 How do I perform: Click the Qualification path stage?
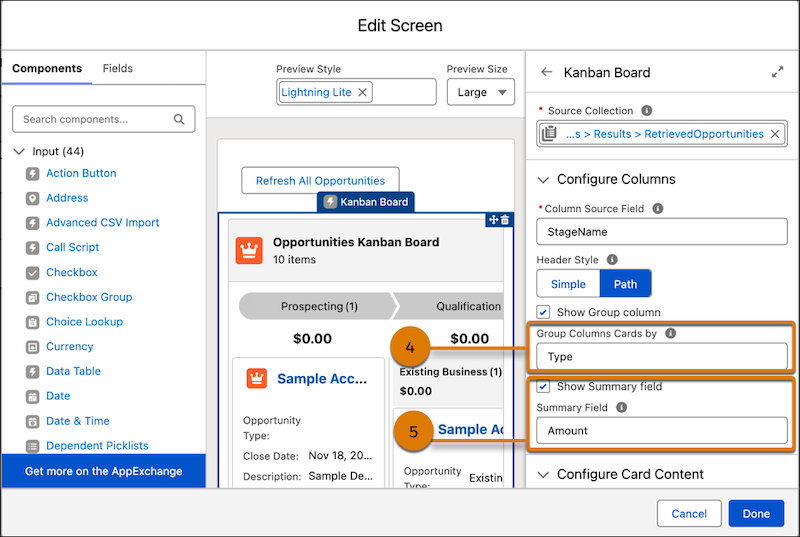pyautogui.click(x=449, y=306)
